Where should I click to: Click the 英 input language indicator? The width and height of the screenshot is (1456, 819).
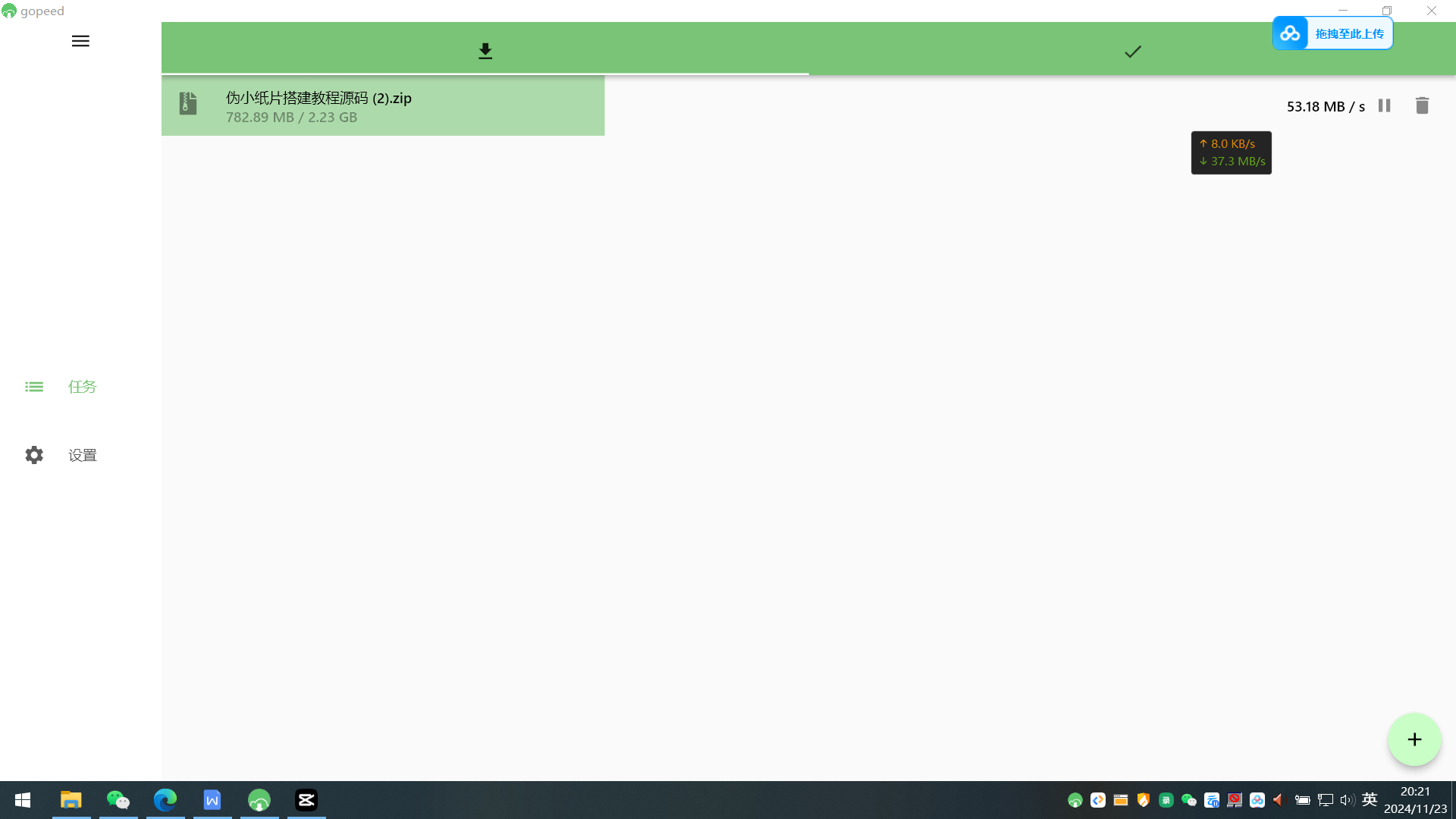pyautogui.click(x=1370, y=799)
